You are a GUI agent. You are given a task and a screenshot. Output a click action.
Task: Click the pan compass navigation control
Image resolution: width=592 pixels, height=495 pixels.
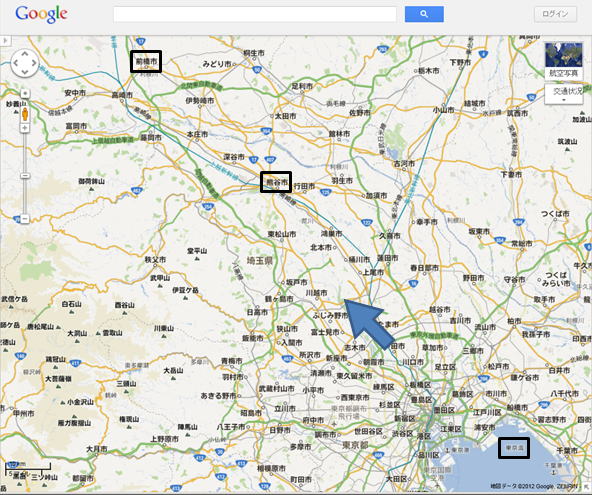tap(25, 63)
